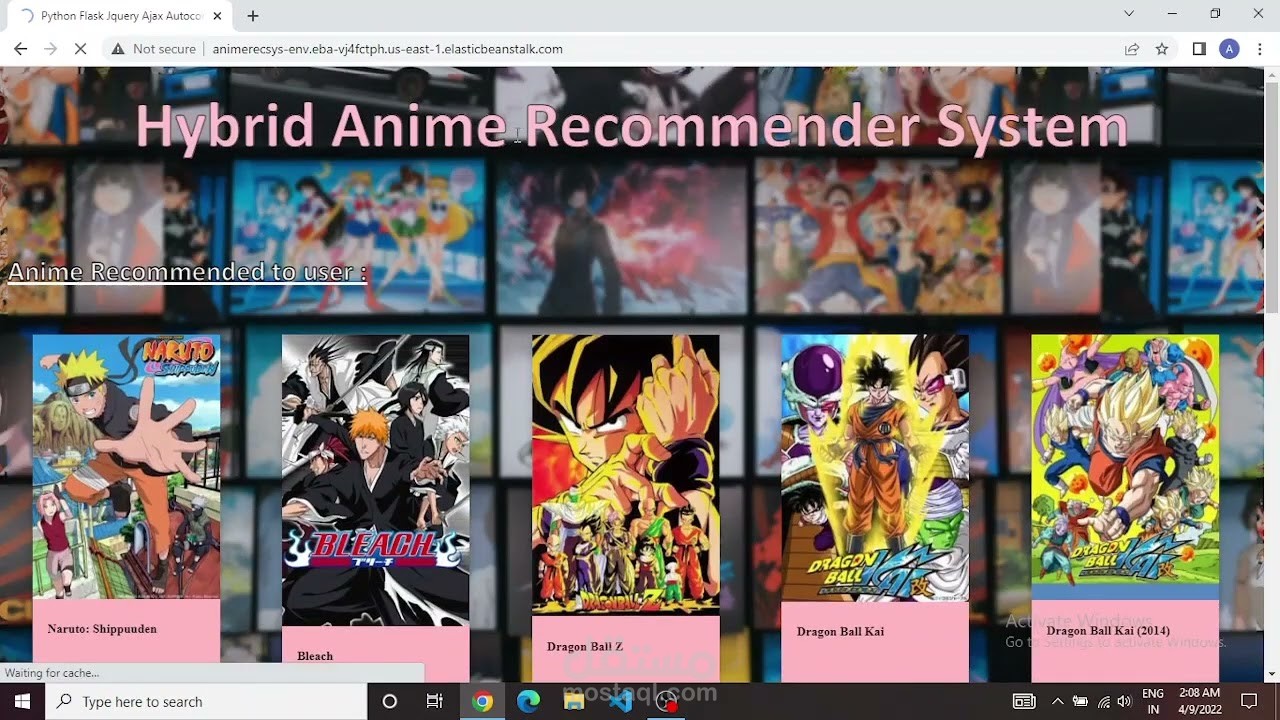Click the 'Bleach' caption text

(315, 656)
